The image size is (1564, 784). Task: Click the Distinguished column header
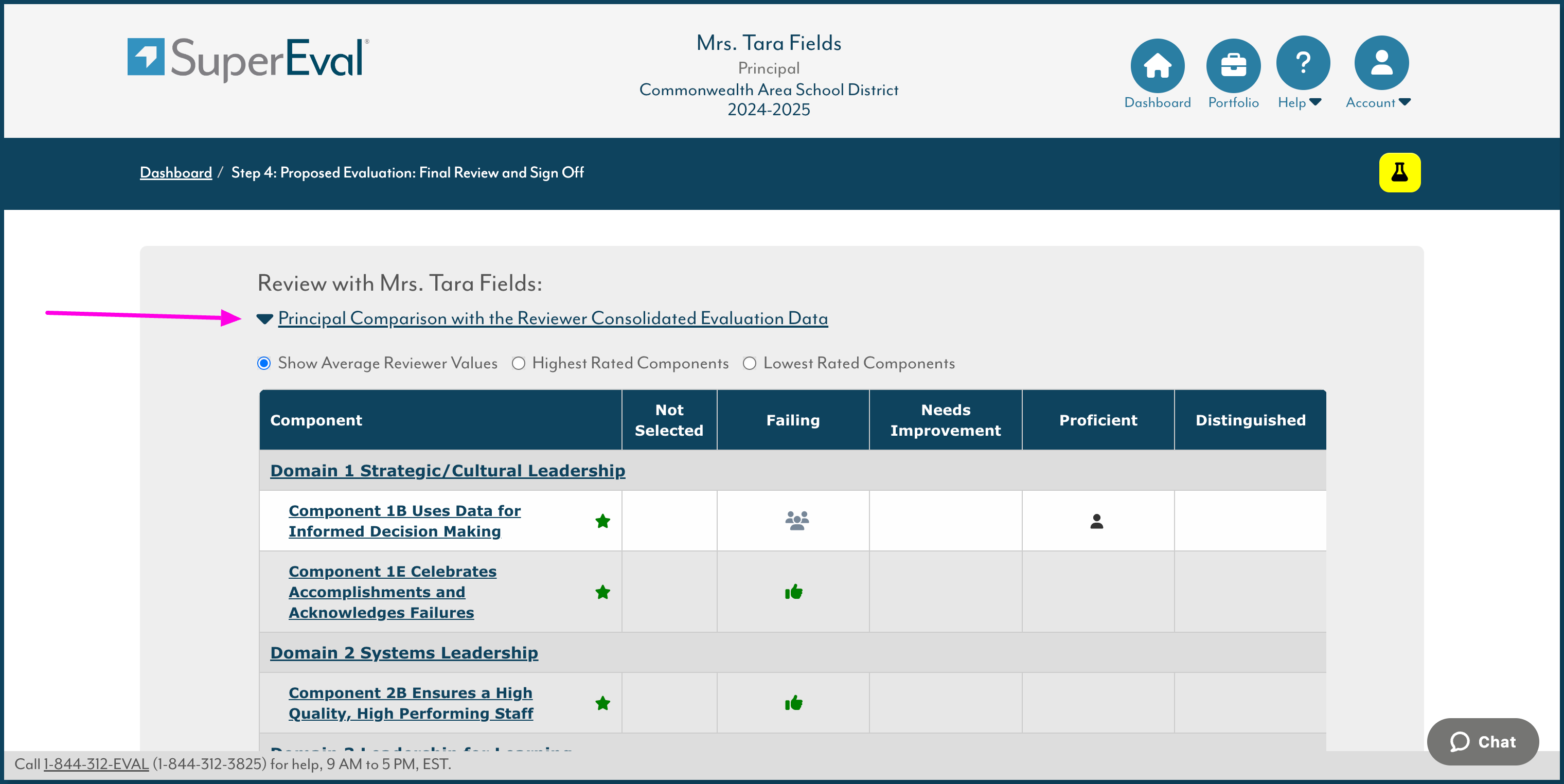pos(1250,420)
